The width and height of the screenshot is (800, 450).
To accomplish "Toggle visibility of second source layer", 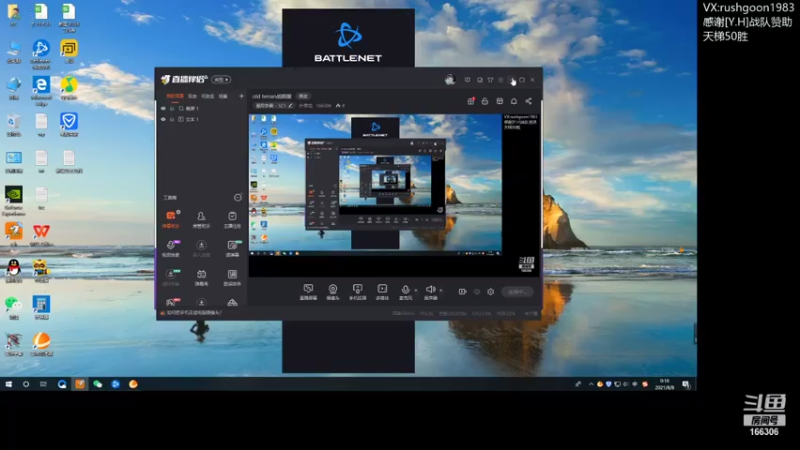I will (x=163, y=119).
